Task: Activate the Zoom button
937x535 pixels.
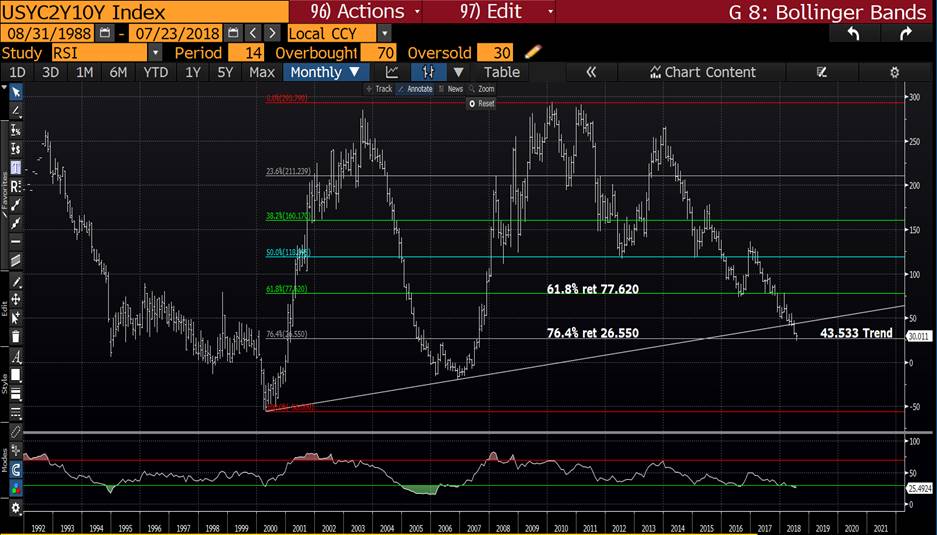Action: 482,88
